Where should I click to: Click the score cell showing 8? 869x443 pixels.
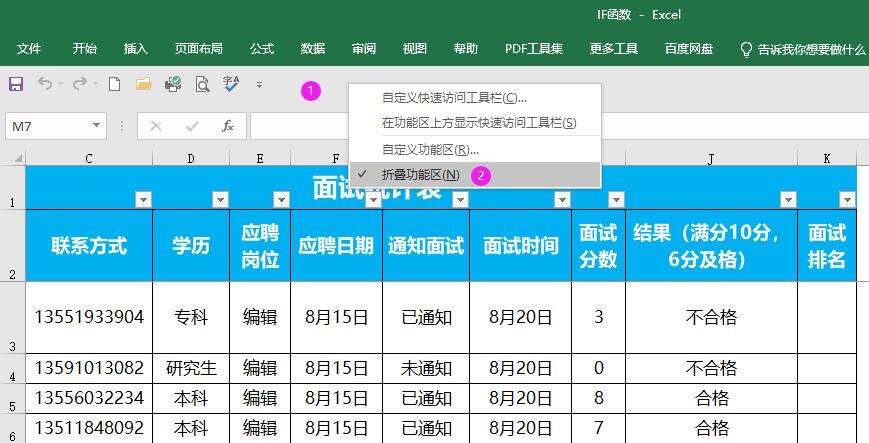coord(598,399)
